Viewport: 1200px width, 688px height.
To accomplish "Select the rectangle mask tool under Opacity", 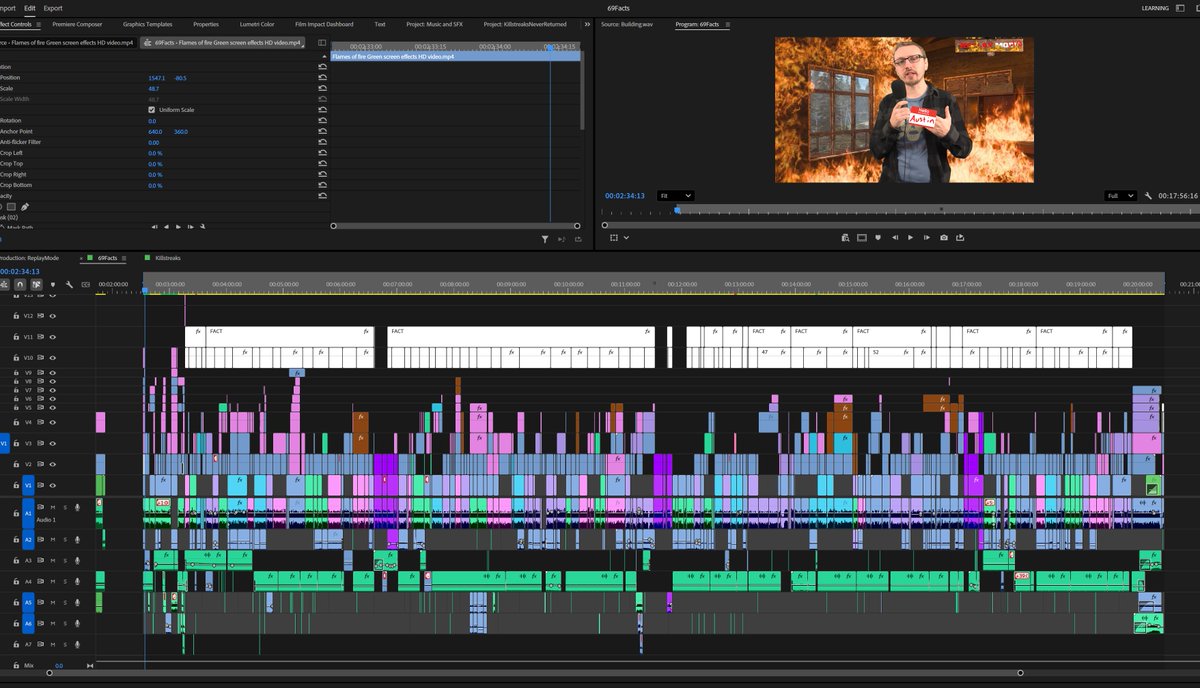I will [11, 207].
